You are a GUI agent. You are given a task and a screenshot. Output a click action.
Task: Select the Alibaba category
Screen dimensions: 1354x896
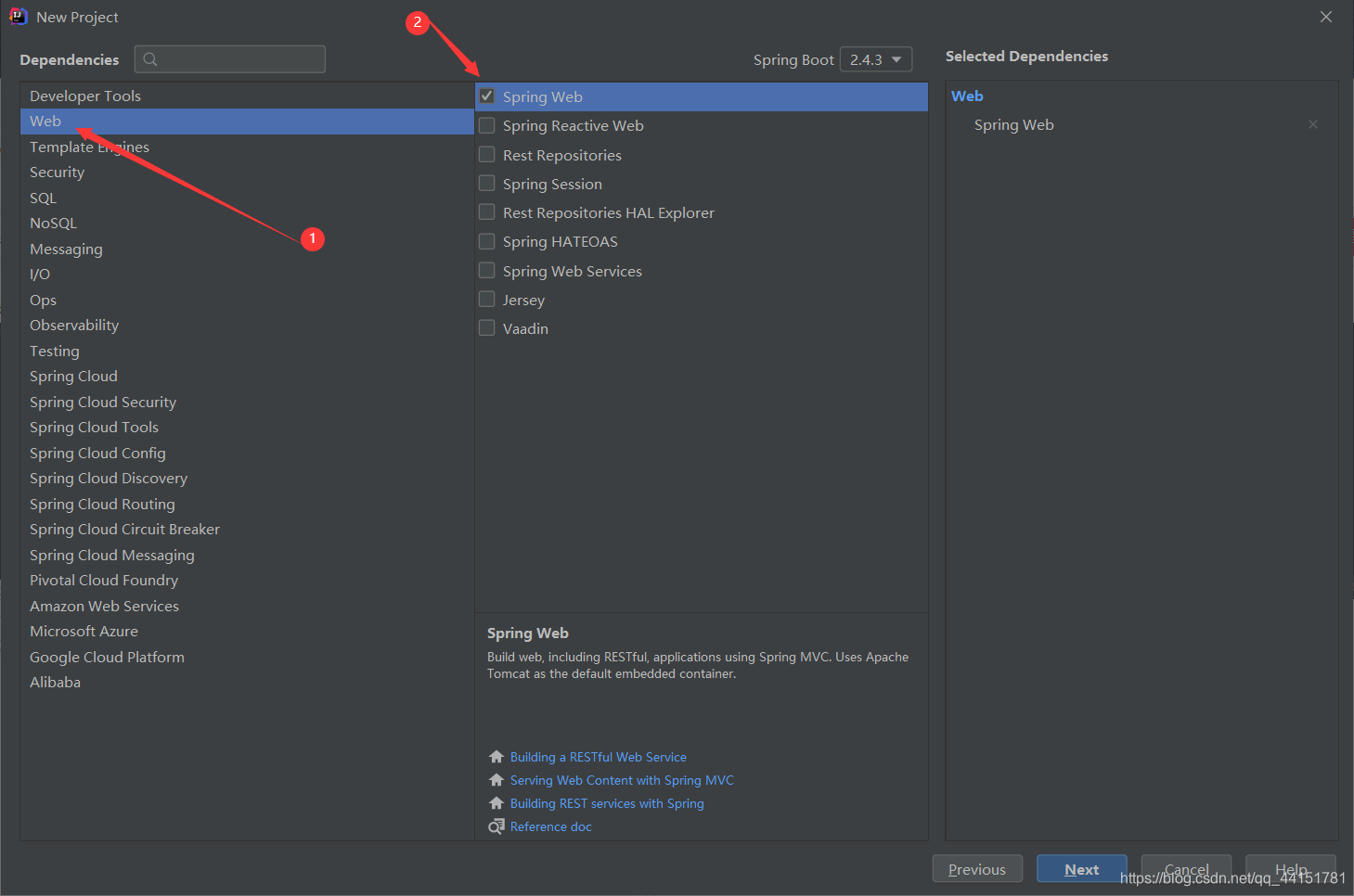pos(247,683)
